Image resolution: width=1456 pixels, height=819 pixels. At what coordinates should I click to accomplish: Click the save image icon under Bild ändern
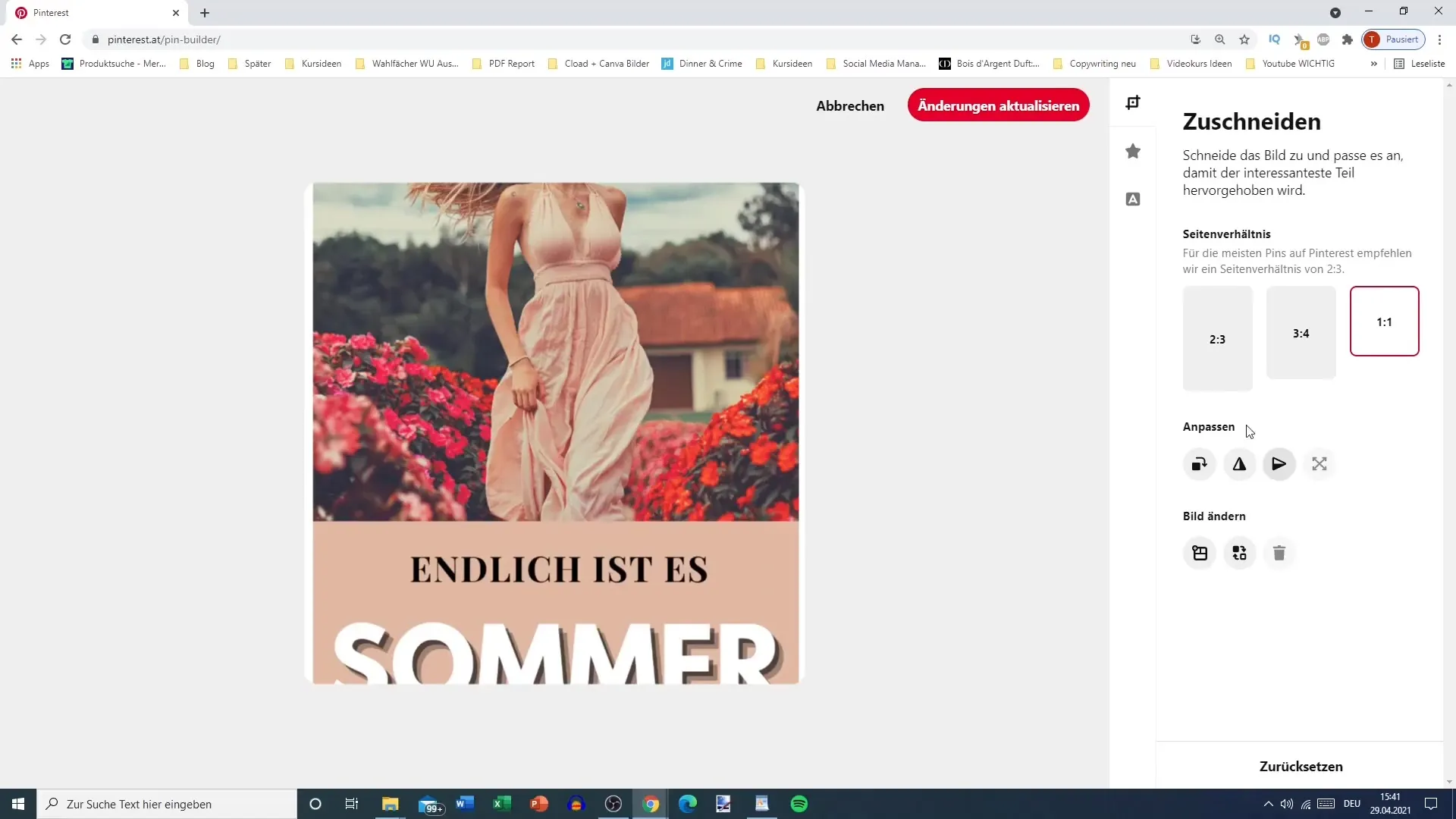(1200, 553)
